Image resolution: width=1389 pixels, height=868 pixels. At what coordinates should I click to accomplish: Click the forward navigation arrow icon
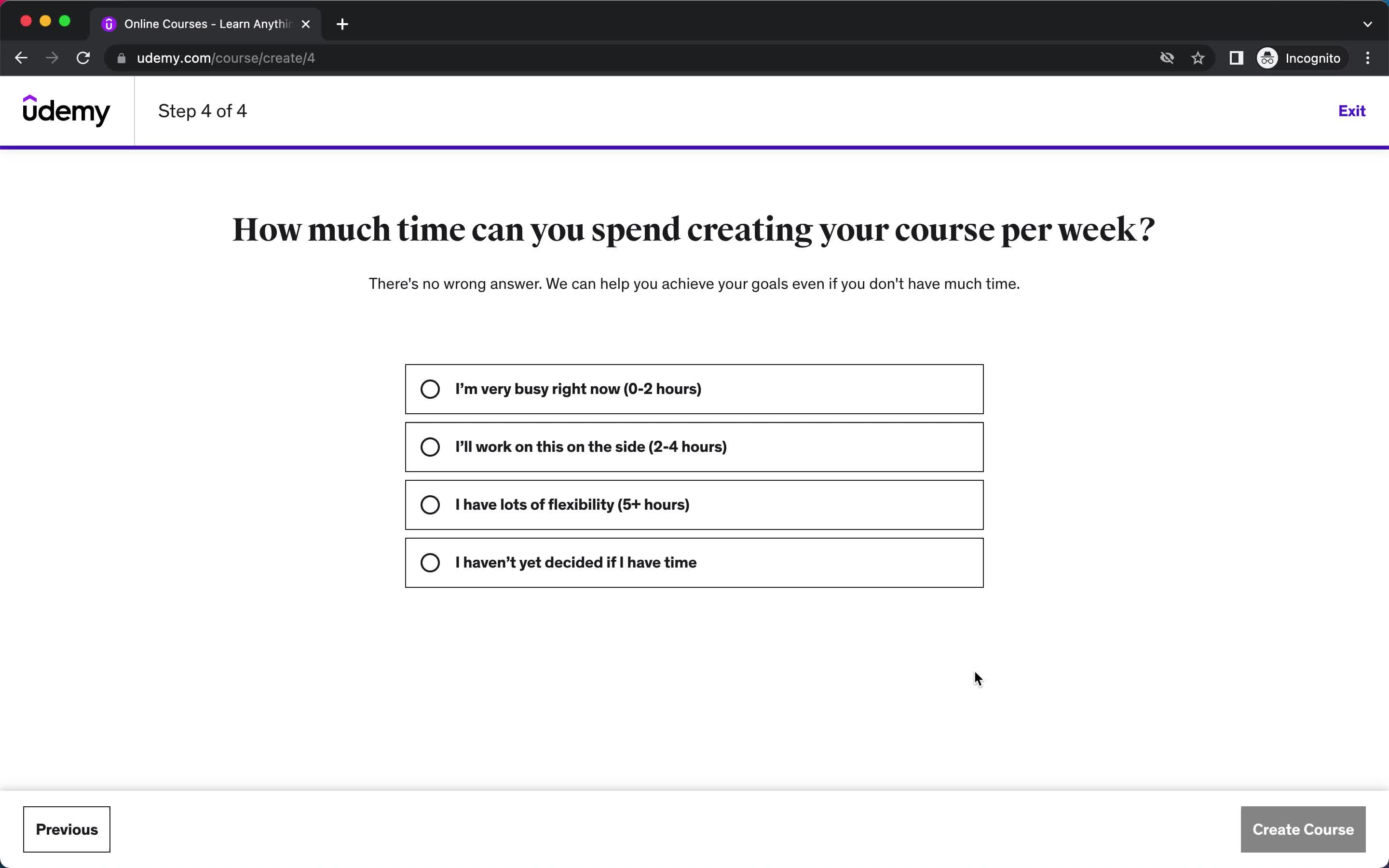click(52, 58)
